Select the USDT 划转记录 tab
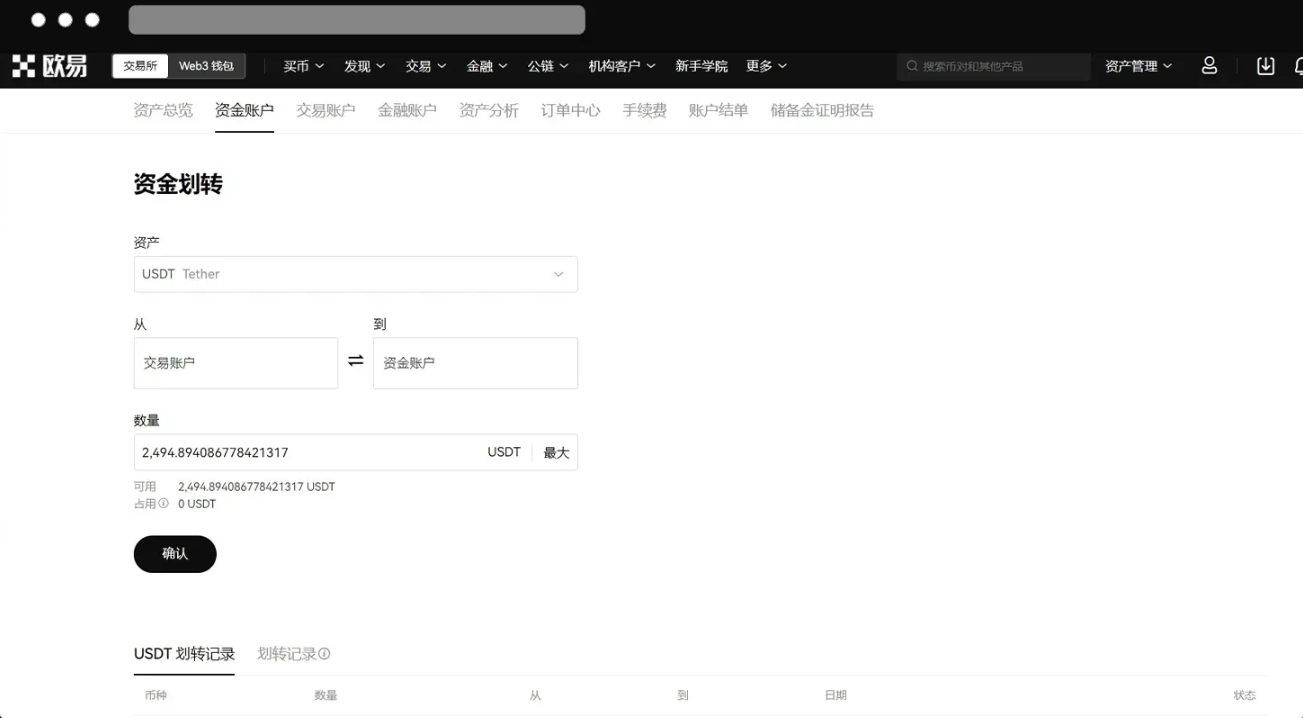Screen dimensions: 1303x718 pyautogui.click(x=184, y=654)
